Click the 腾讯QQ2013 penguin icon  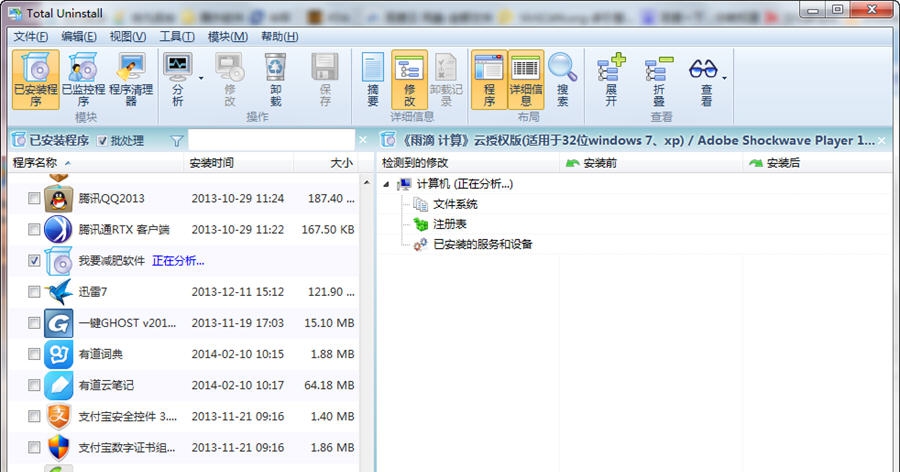(x=59, y=199)
